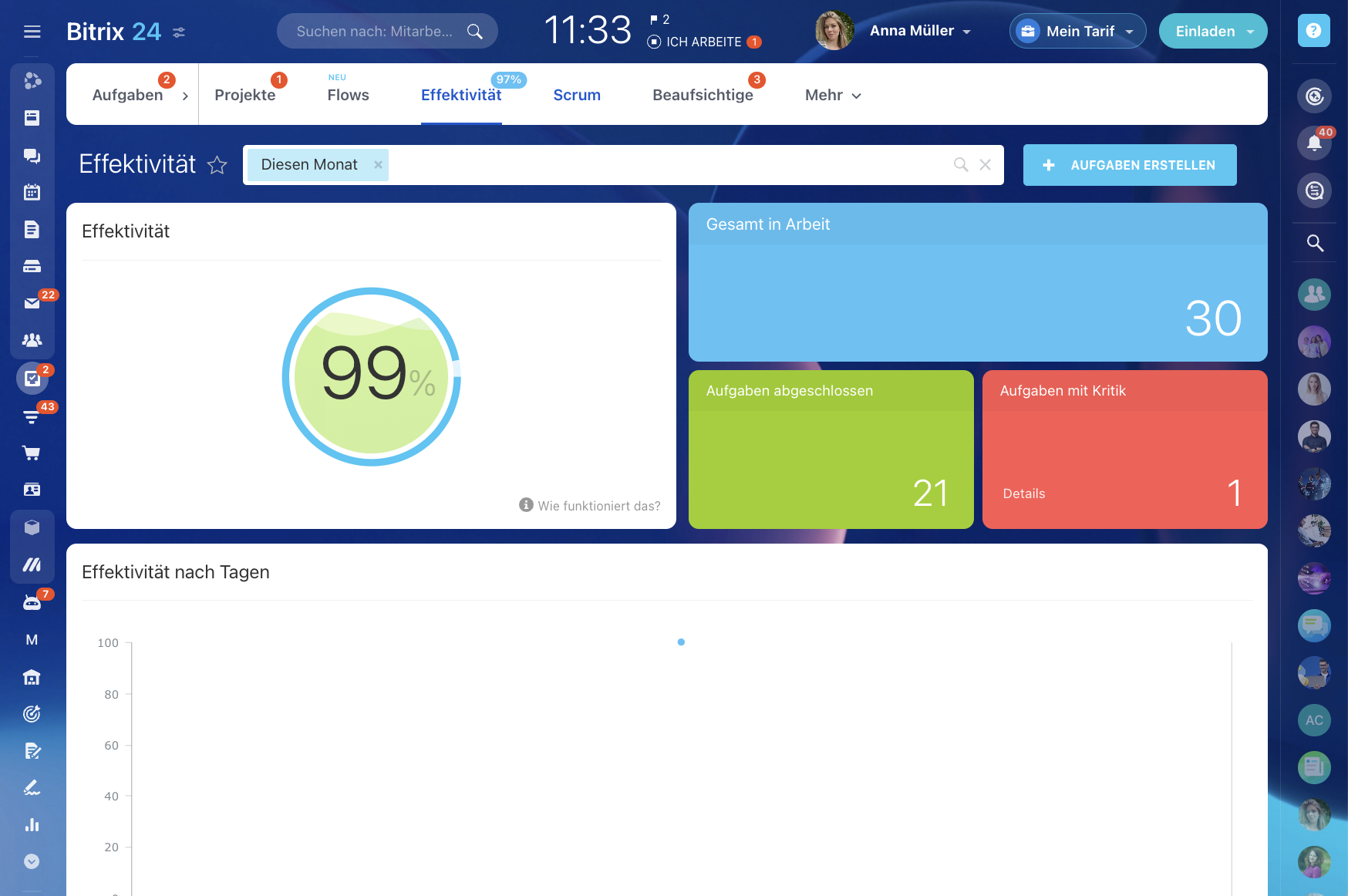1348x896 pixels.
Task: Open the Projekte tab
Action: point(244,96)
